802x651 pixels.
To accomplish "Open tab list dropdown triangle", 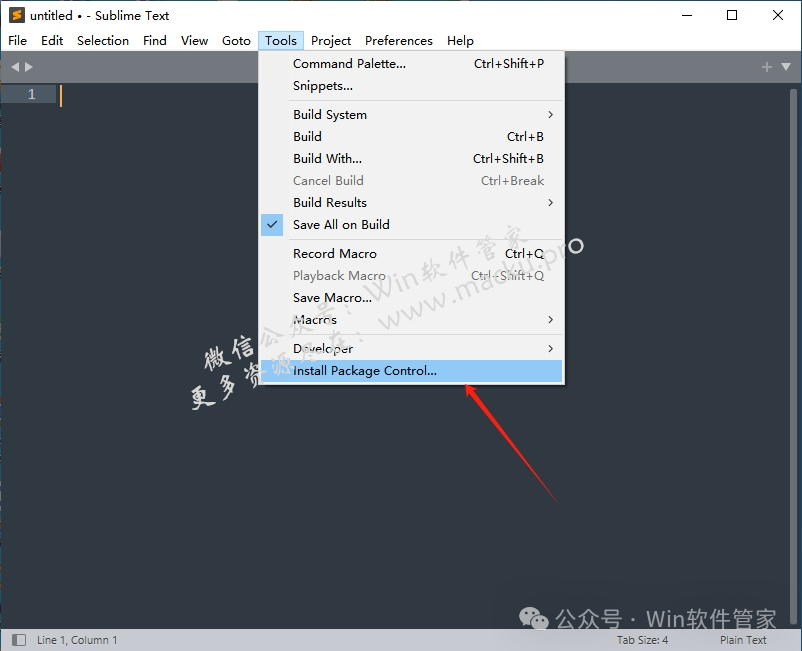I will [x=786, y=66].
